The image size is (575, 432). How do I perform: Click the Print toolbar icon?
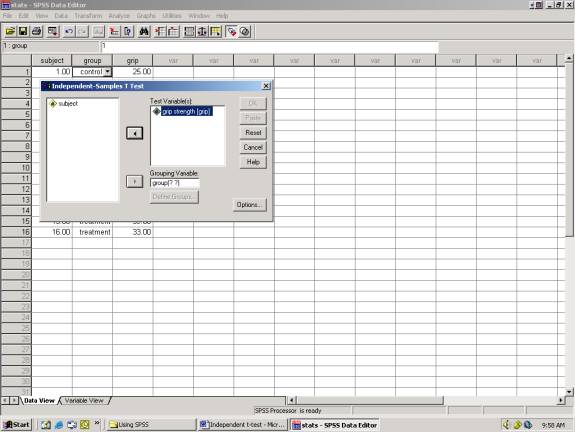[36, 32]
